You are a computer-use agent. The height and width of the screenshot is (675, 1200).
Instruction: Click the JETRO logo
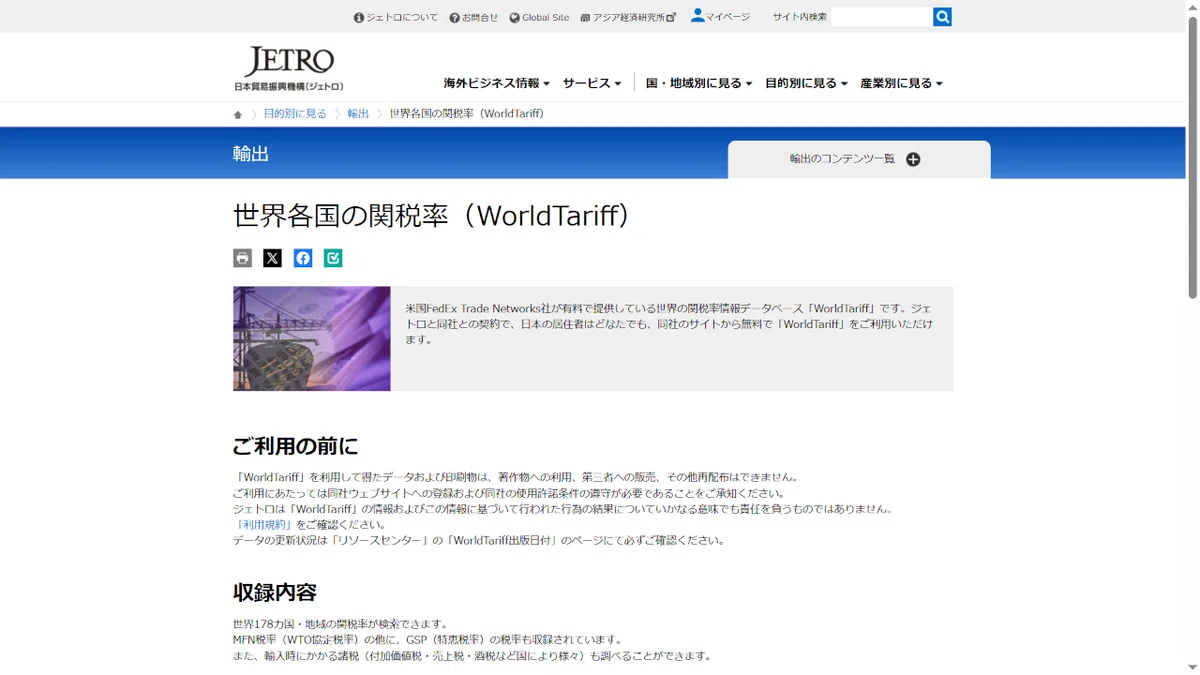click(288, 69)
